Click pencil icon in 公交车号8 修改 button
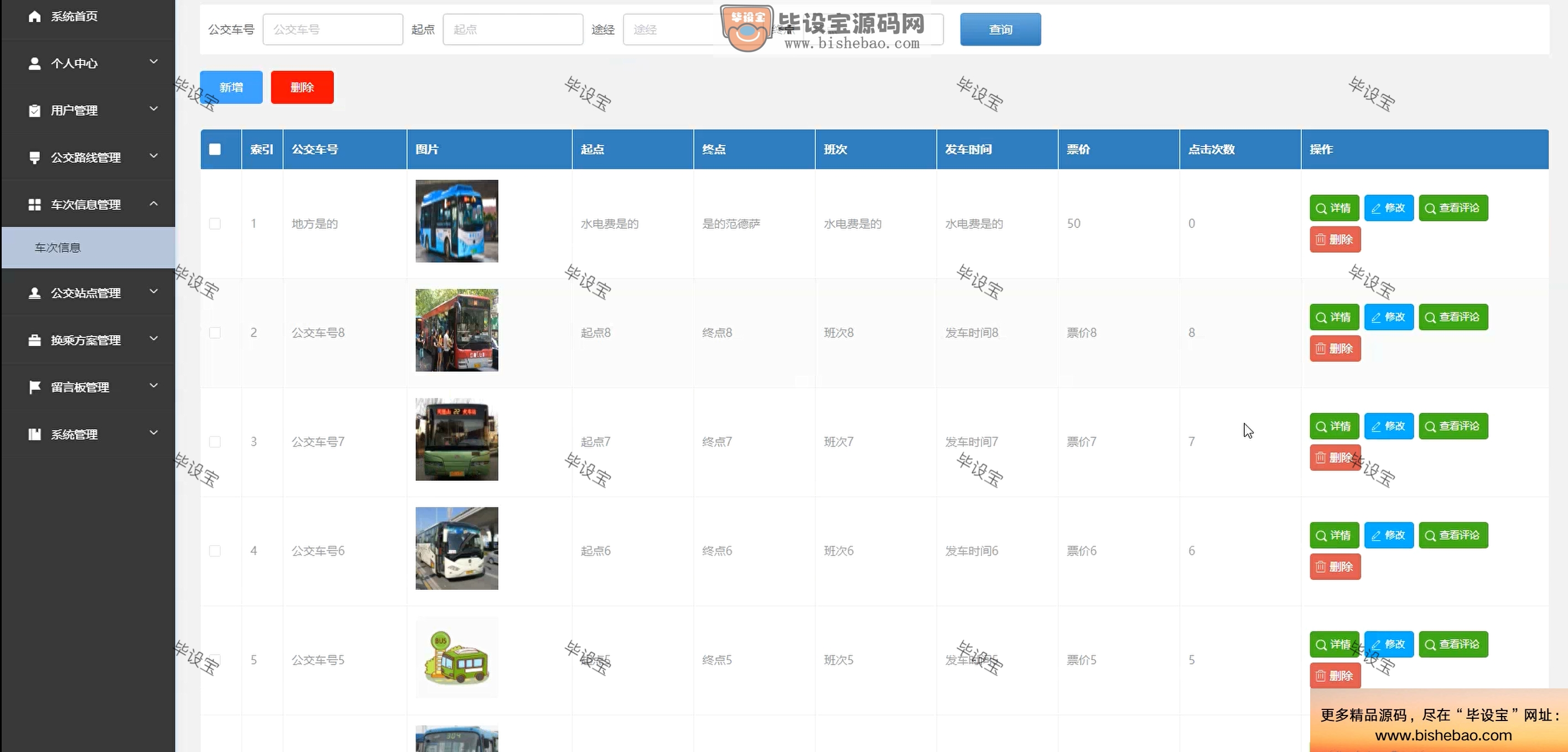 (x=1375, y=317)
